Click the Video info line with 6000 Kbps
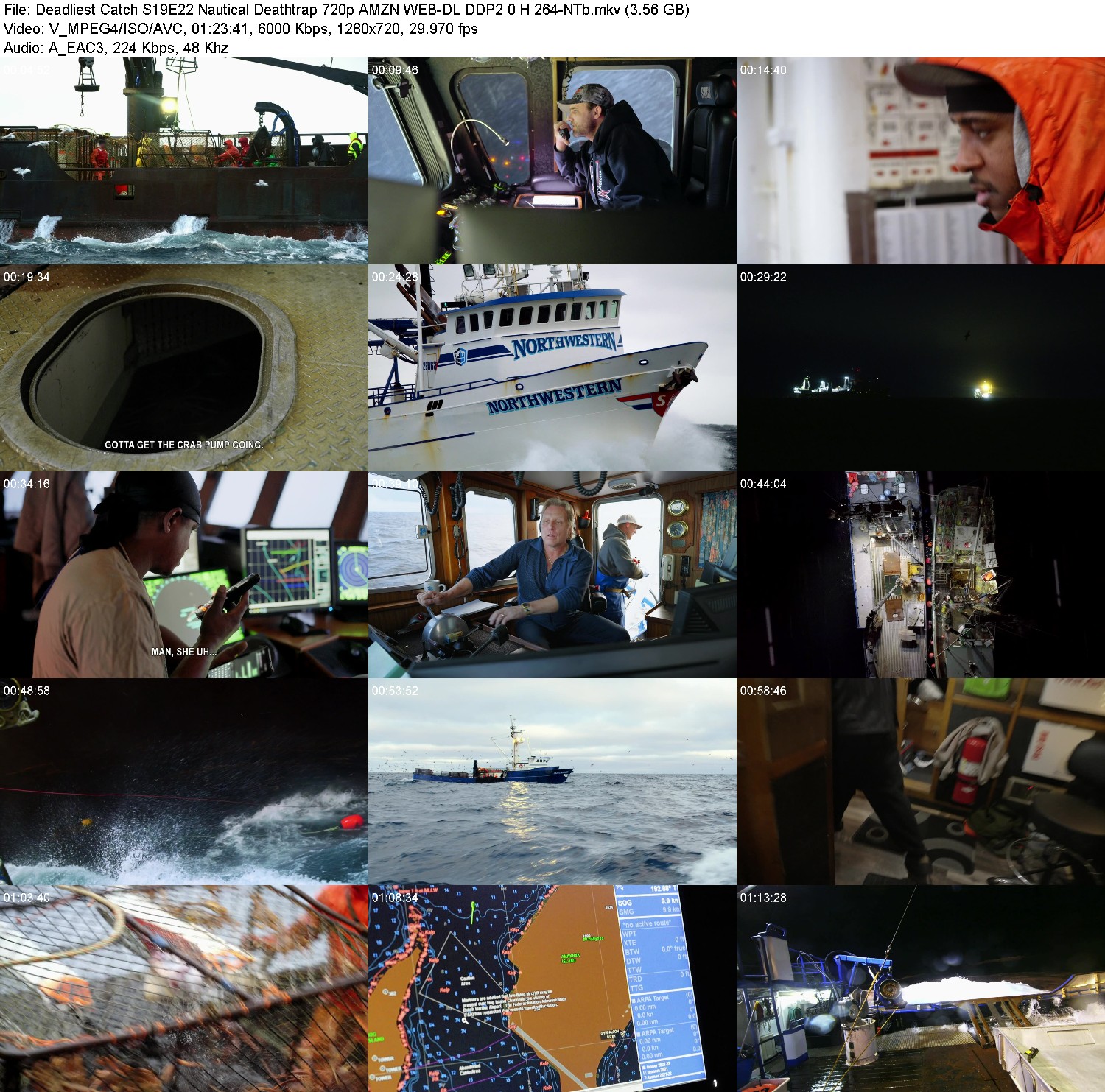This screenshot has width=1105, height=1092. (x=240, y=29)
